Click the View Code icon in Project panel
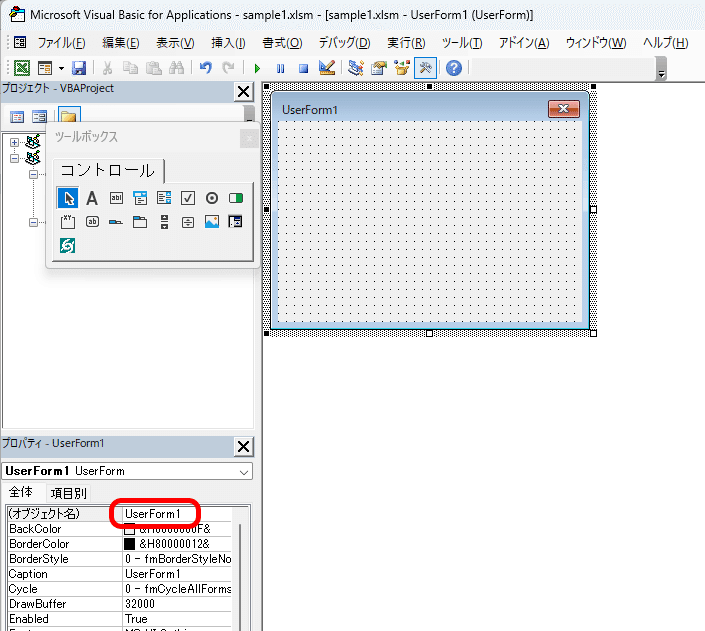This screenshot has height=631, width=705. (x=17, y=117)
